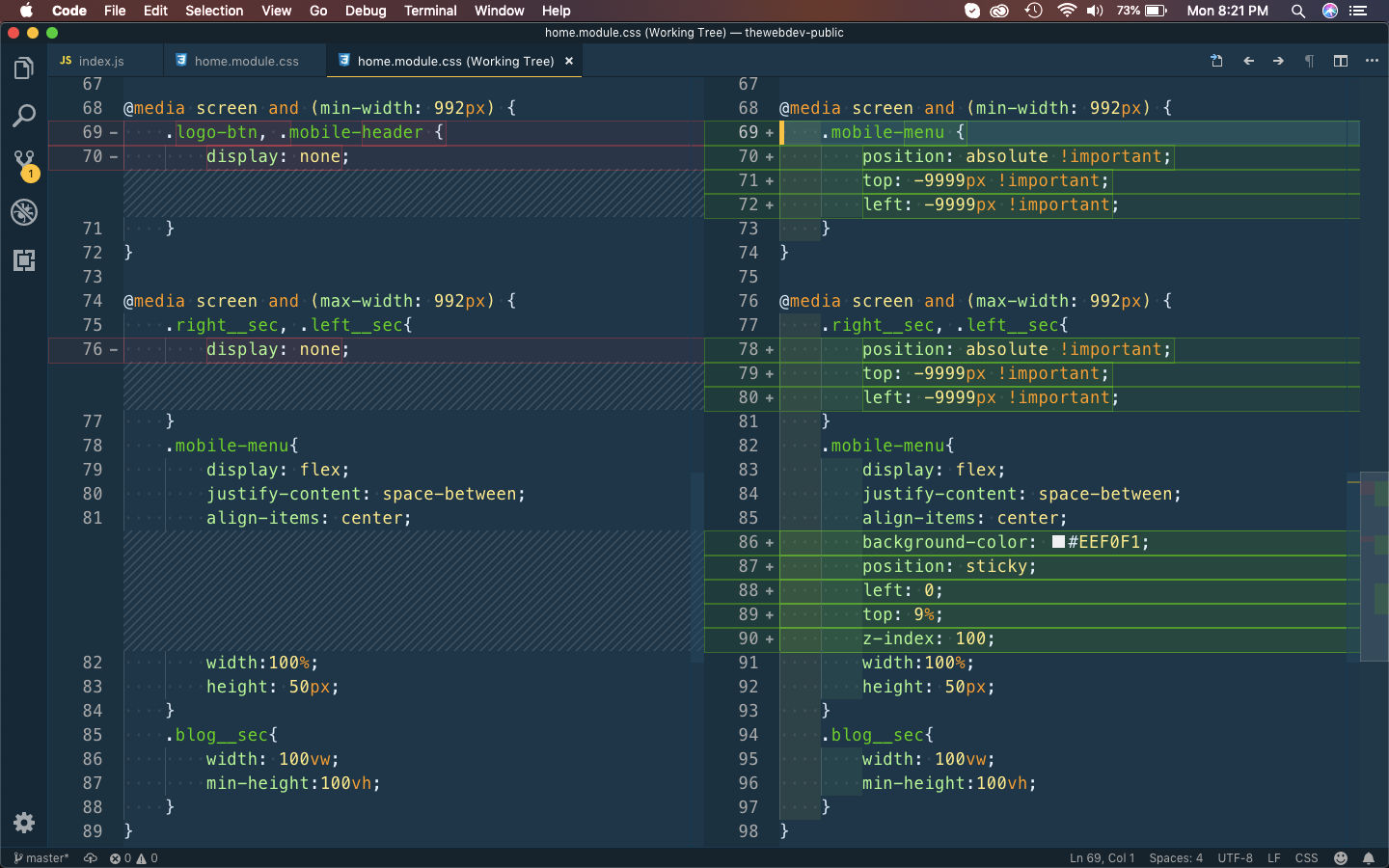This screenshot has height=868, width=1389.
Task: Open Siri from menu bar
Action: (x=1330, y=11)
